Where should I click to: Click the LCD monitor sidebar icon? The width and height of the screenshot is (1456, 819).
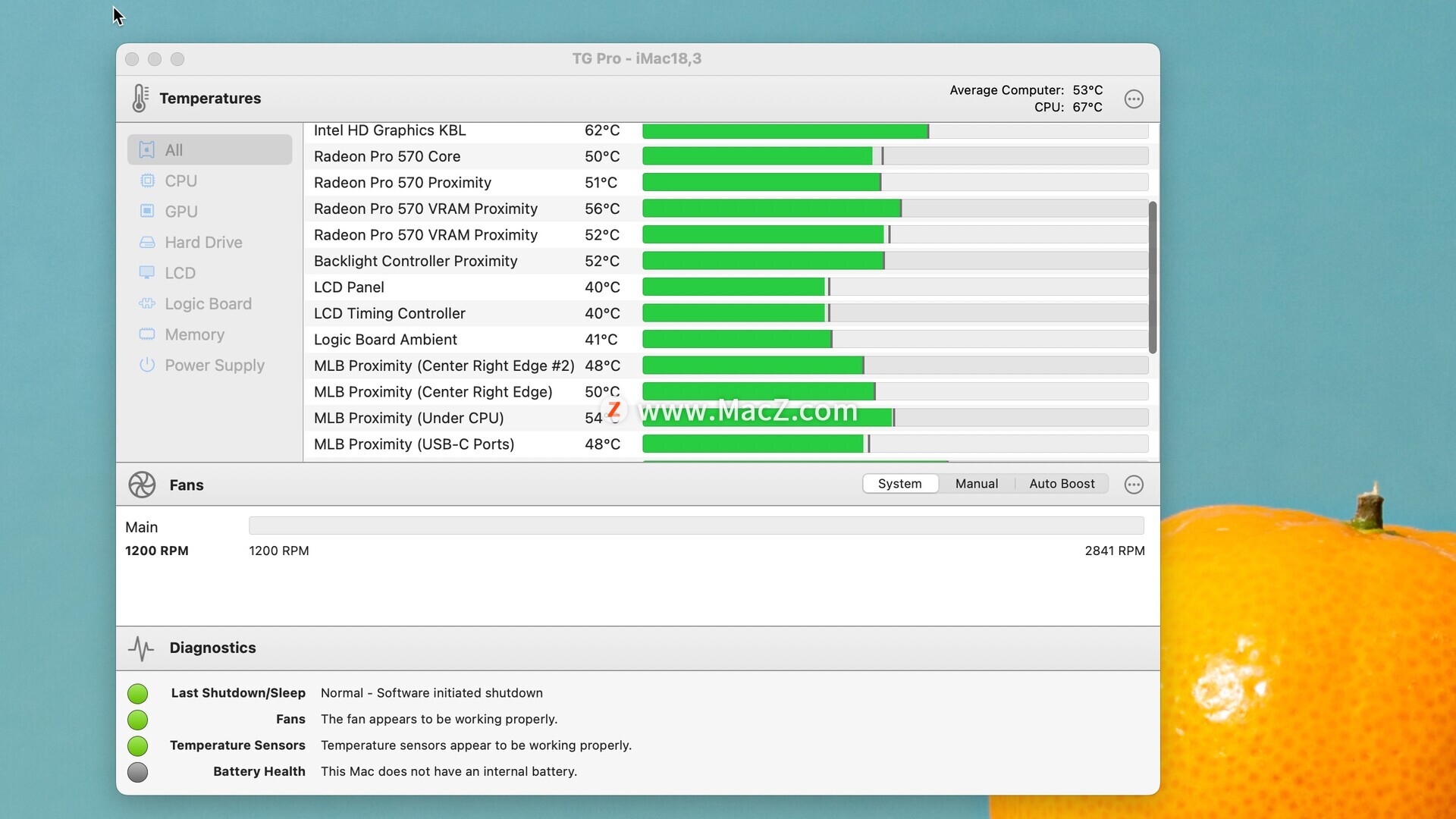[147, 273]
